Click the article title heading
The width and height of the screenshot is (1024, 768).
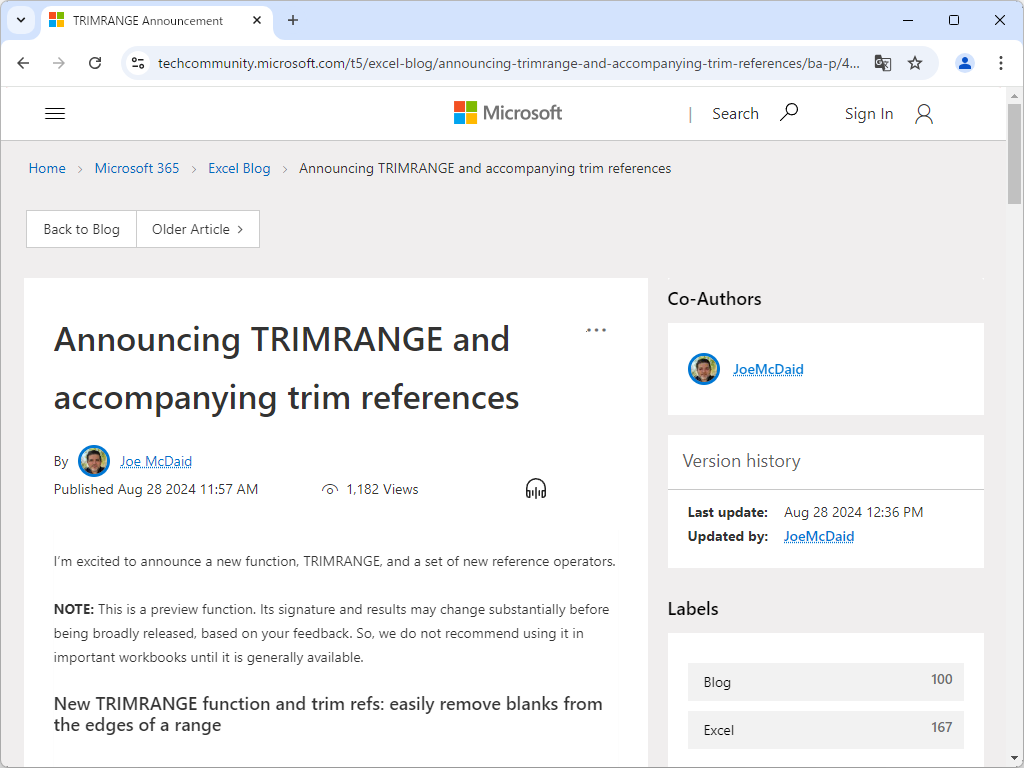tap(286, 368)
